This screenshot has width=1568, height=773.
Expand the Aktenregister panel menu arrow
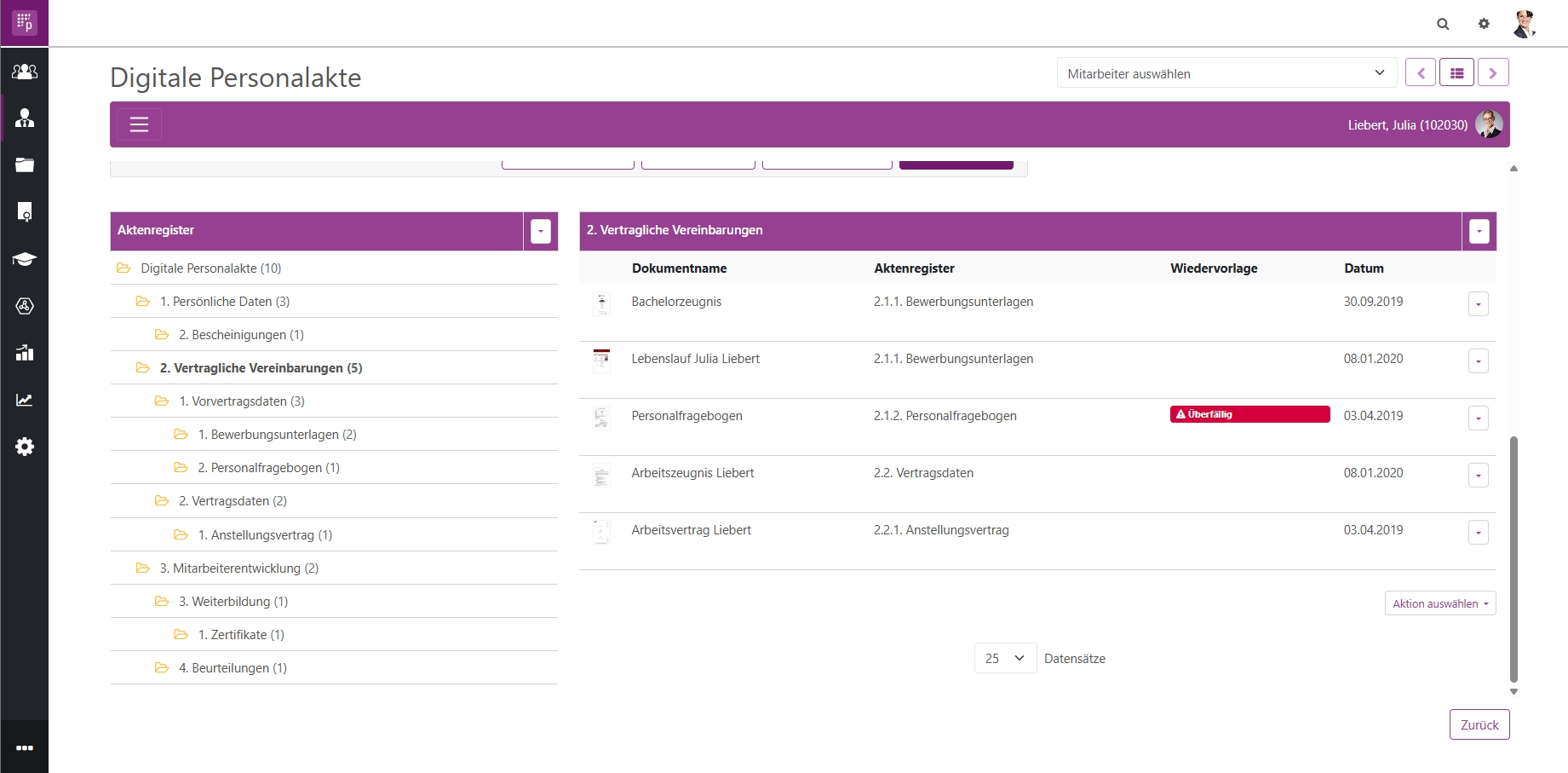[x=541, y=231]
